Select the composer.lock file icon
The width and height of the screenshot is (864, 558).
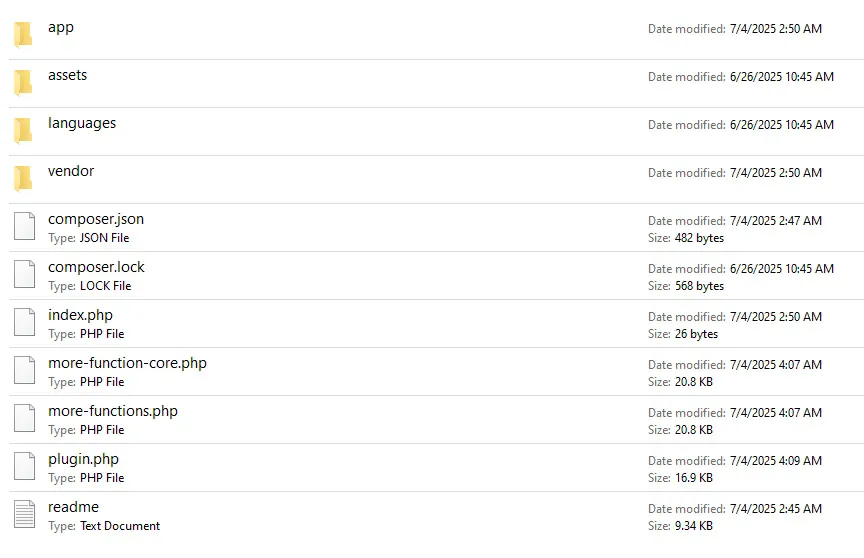pyautogui.click(x=24, y=275)
